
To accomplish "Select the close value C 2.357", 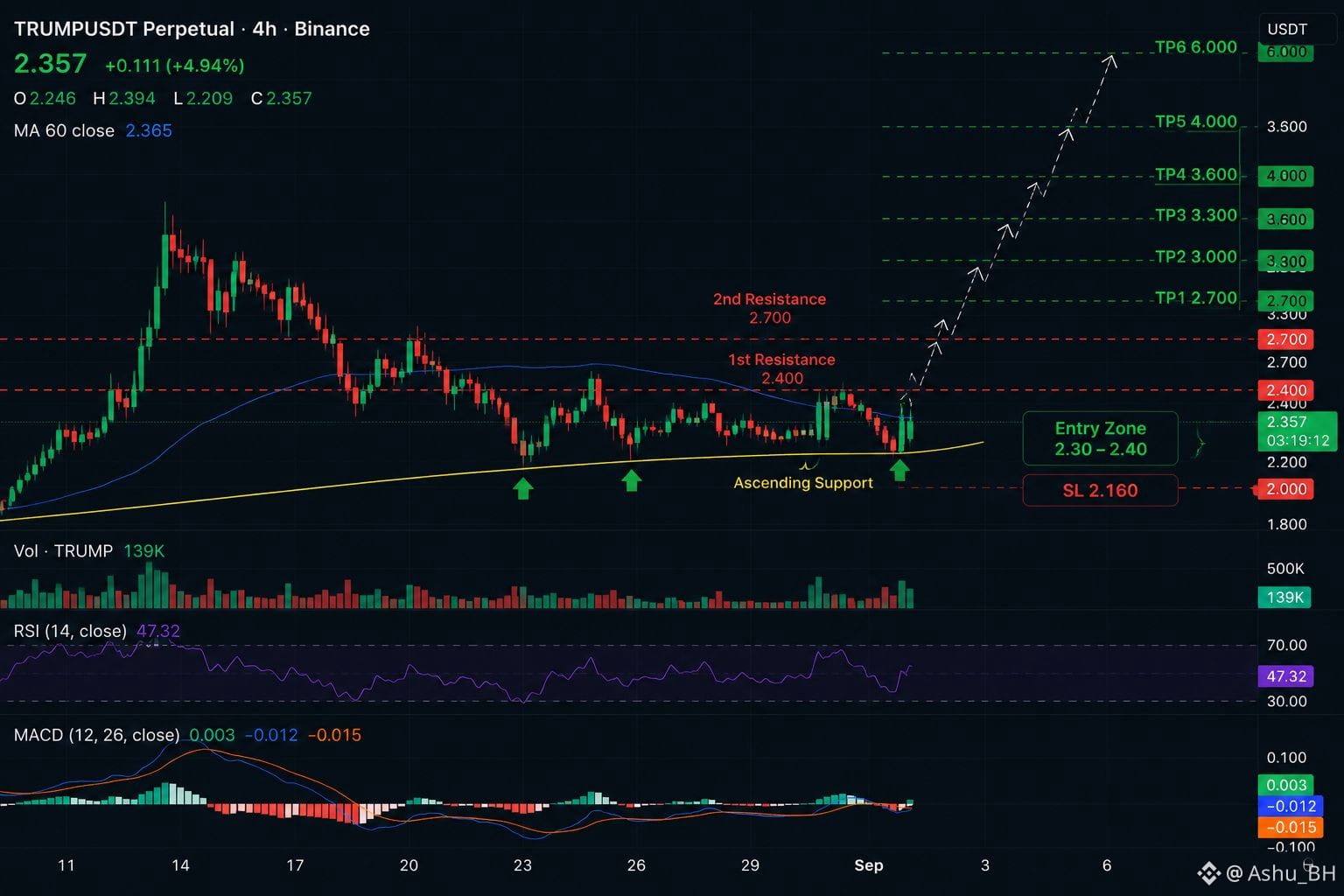I will pyautogui.click(x=282, y=98).
